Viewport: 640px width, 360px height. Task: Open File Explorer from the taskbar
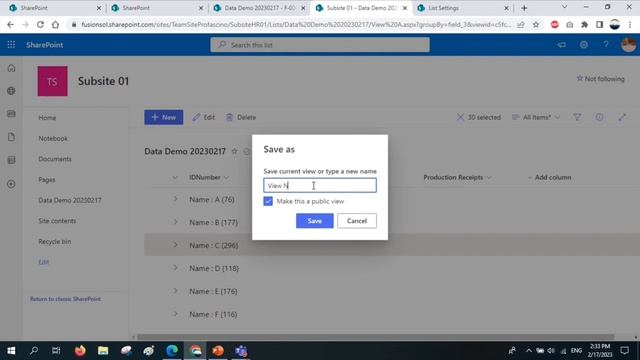click(x=103, y=351)
